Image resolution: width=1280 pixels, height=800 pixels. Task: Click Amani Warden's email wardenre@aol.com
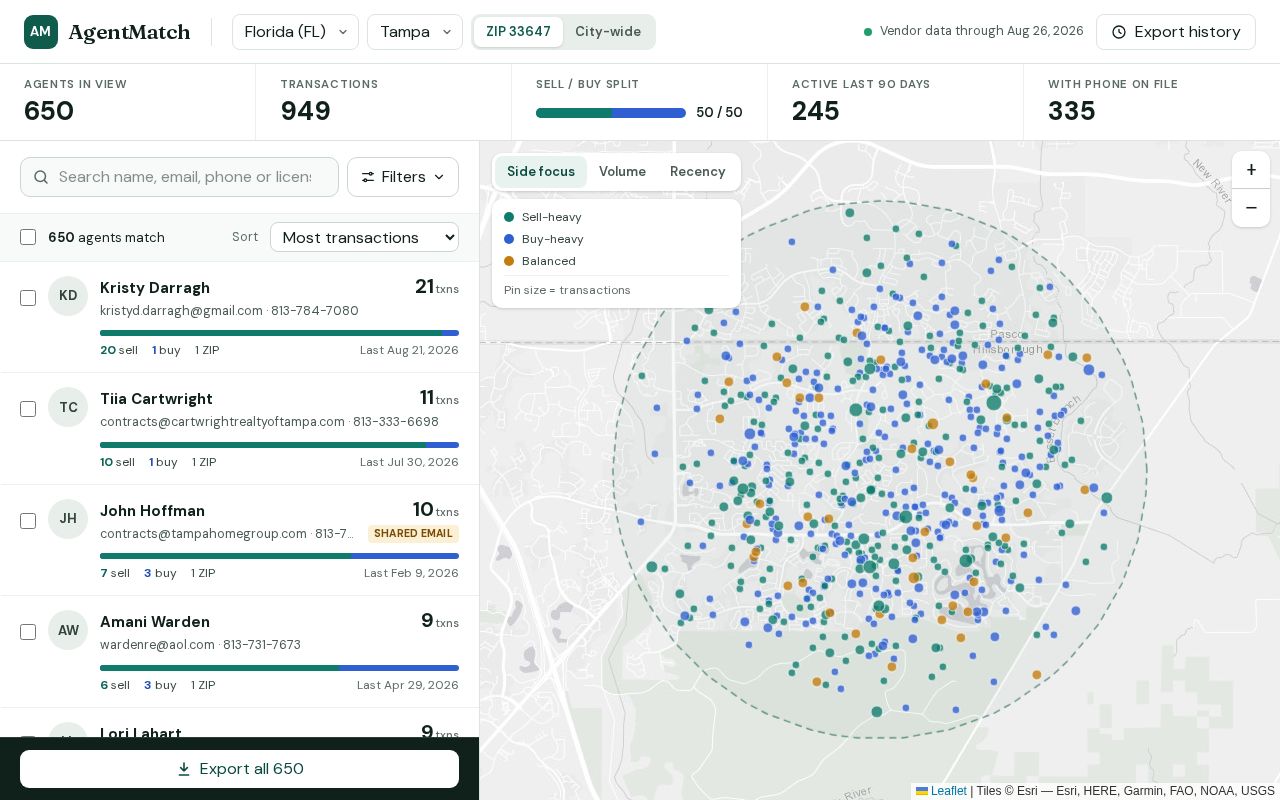point(157,645)
